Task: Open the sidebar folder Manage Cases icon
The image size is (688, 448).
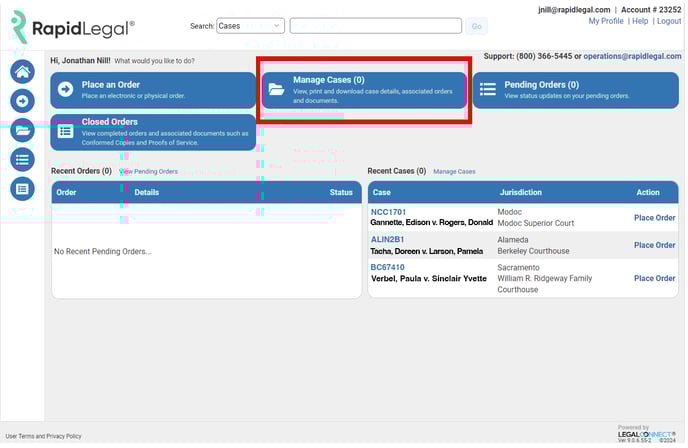Action: 22,130
